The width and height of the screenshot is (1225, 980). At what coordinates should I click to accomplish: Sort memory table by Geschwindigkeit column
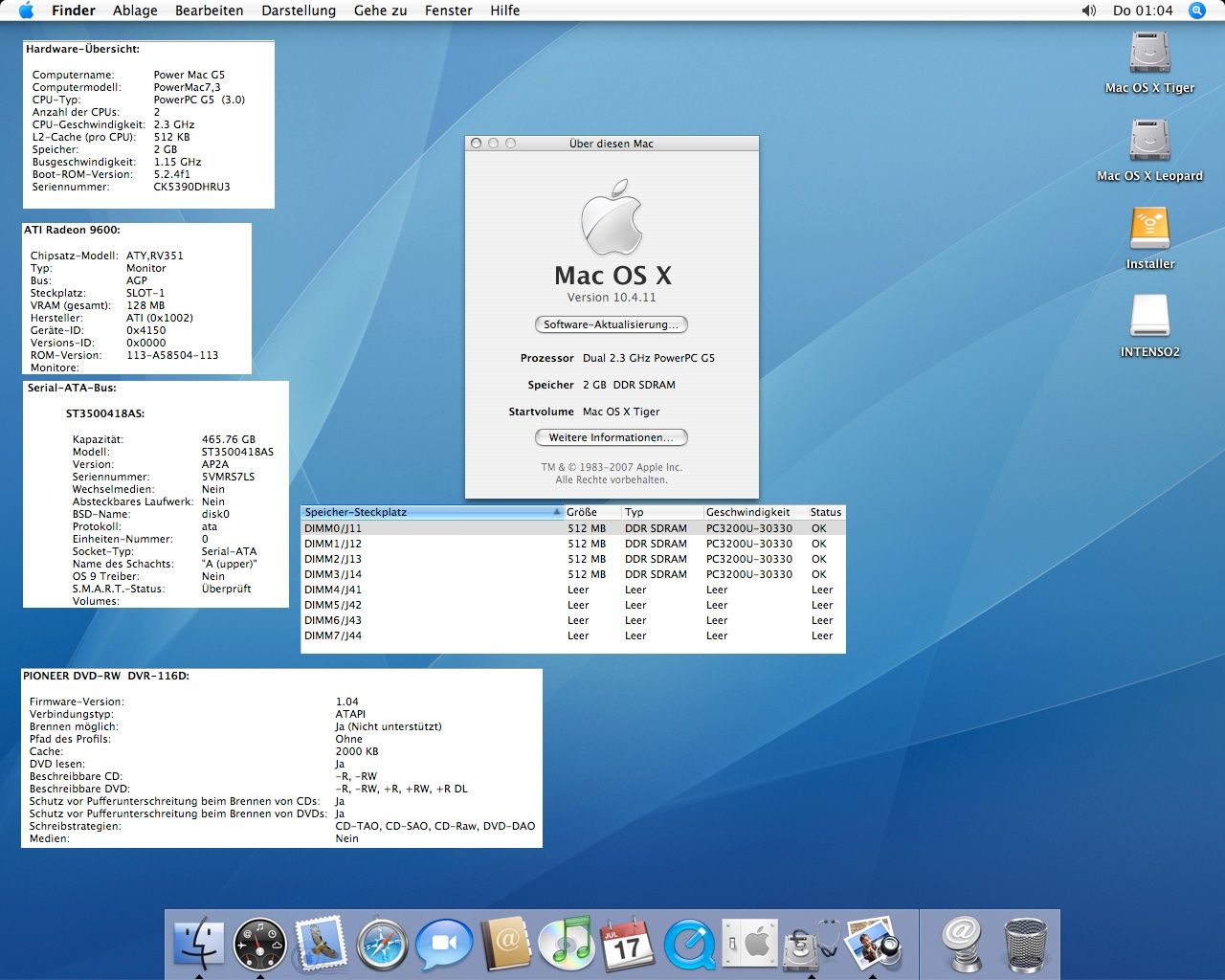click(x=755, y=512)
